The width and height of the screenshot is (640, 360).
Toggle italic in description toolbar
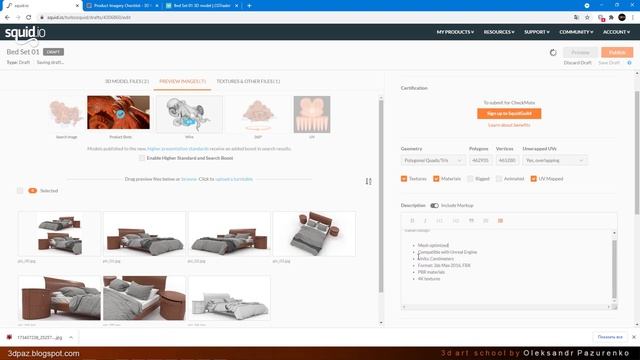tap(425, 220)
